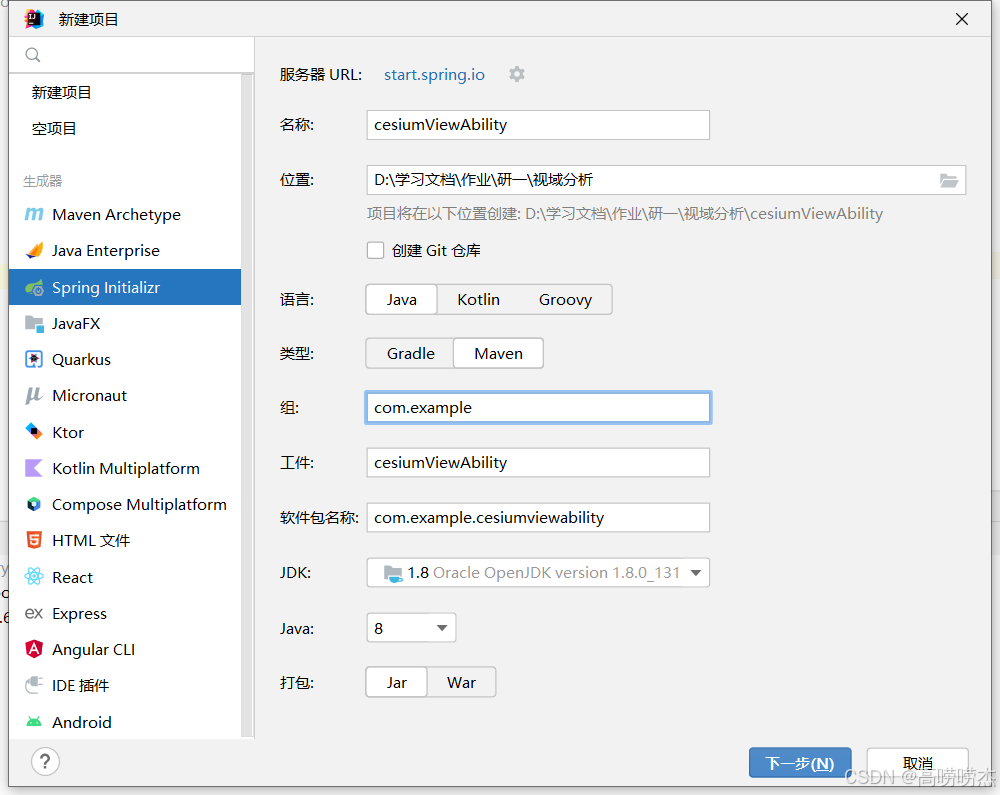Click the Java Enterprise icon
1000x795 pixels.
(x=34, y=251)
